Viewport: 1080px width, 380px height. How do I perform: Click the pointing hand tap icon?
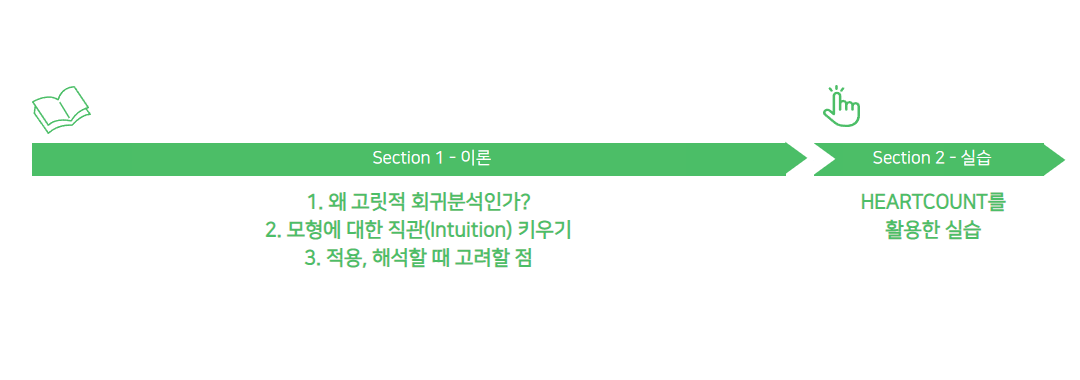point(842,106)
